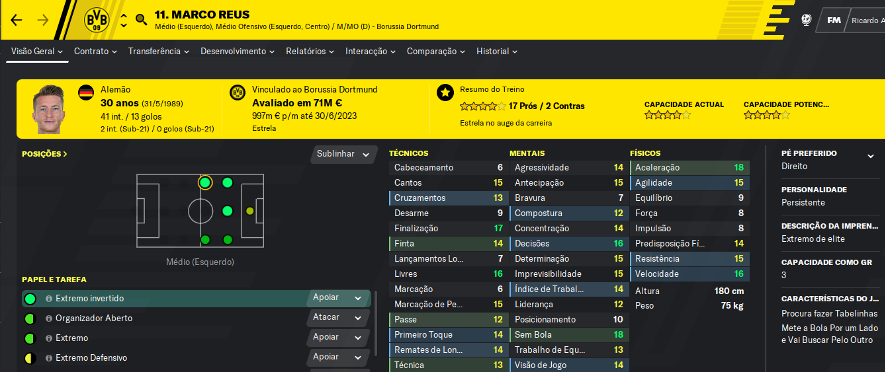Open the Desenvolvimento menu
This screenshot has width=885, height=372.
pos(237,51)
